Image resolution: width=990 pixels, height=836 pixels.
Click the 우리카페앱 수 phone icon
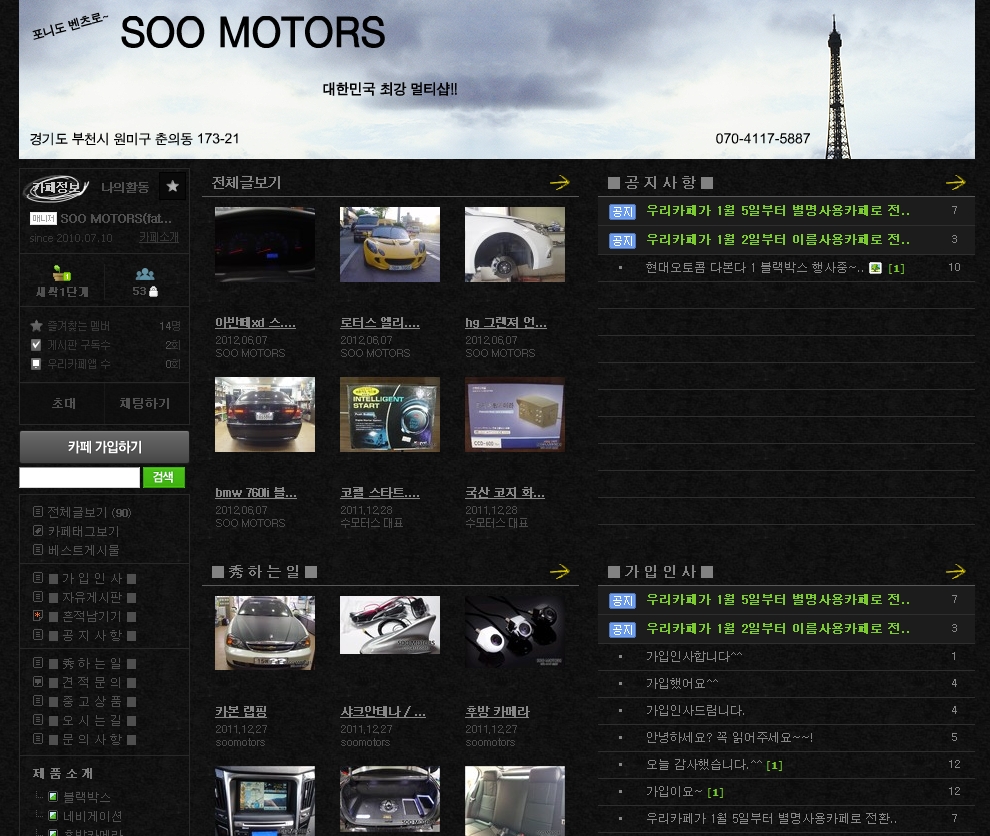[x=37, y=364]
